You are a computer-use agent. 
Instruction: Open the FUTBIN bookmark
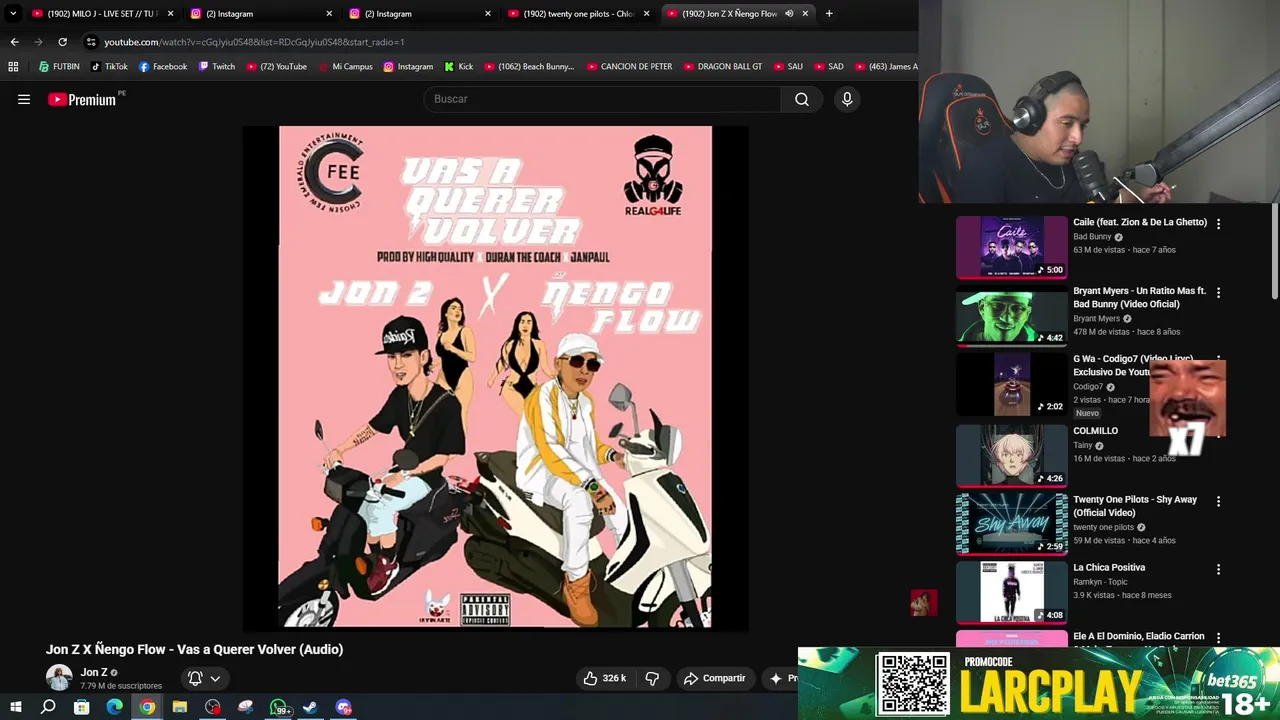pos(59,67)
